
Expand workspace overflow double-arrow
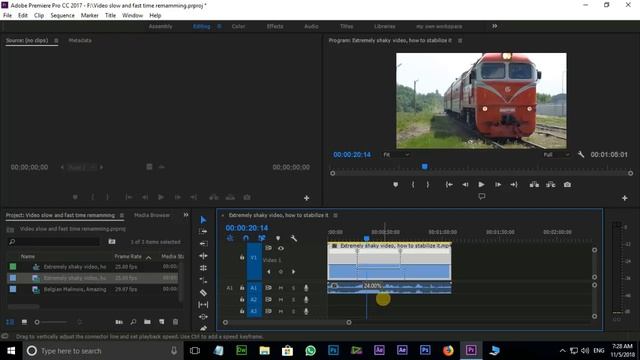[494, 26]
